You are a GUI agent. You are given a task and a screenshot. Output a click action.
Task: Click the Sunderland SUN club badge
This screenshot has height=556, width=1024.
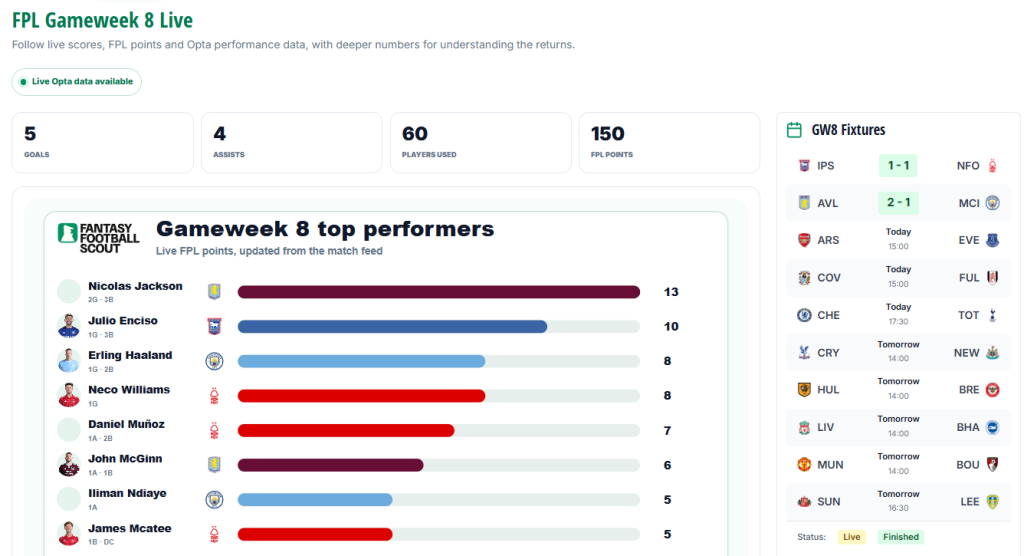(x=805, y=502)
